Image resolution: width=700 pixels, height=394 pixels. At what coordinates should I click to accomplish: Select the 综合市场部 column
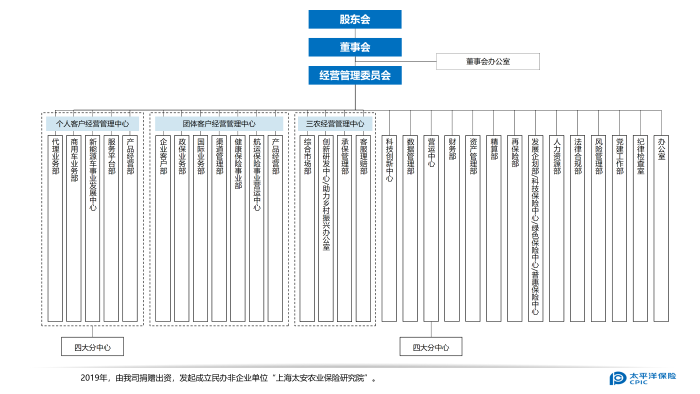point(307,228)
